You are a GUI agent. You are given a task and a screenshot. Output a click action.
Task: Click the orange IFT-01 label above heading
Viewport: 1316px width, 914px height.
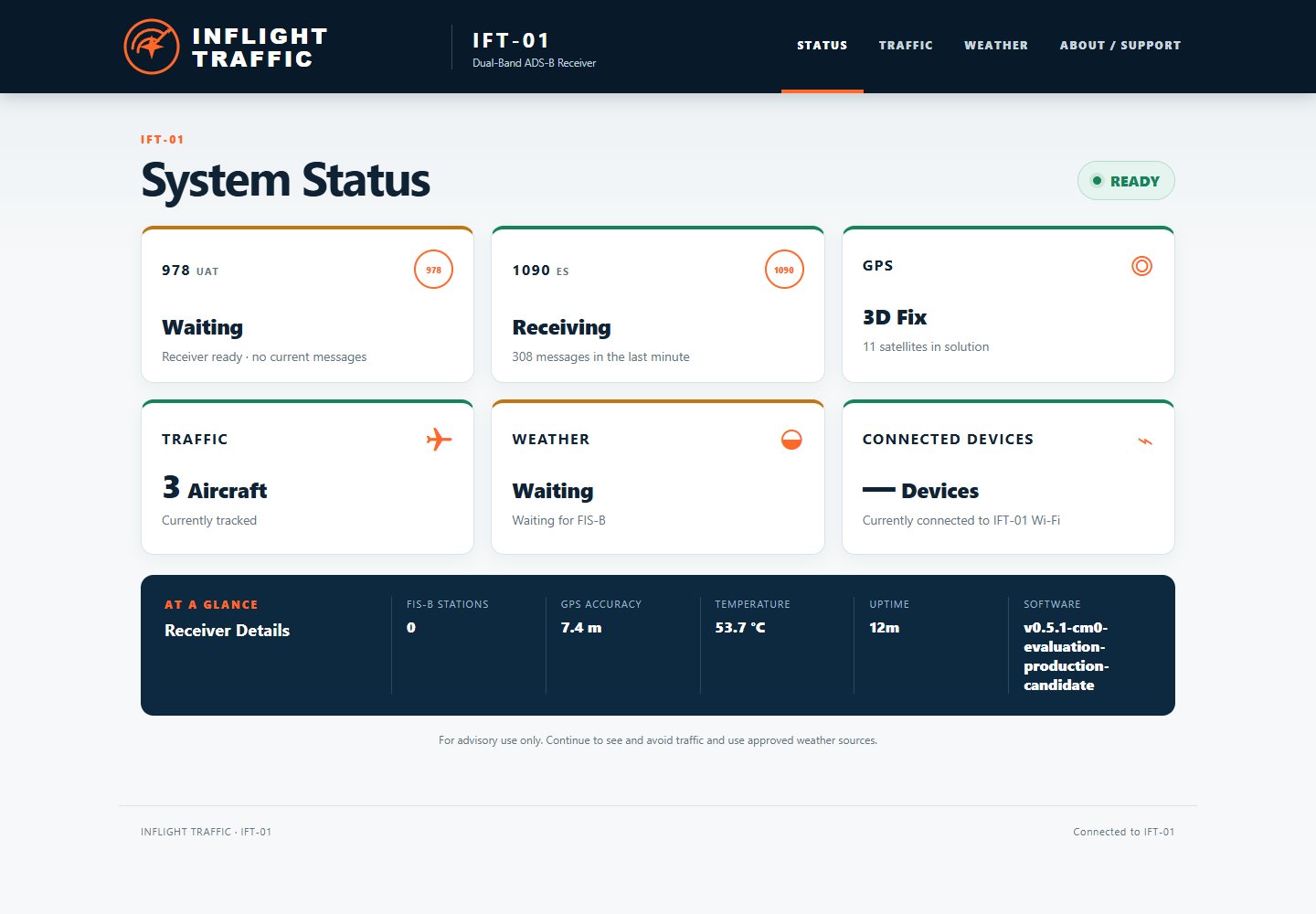tap(163, 140)
